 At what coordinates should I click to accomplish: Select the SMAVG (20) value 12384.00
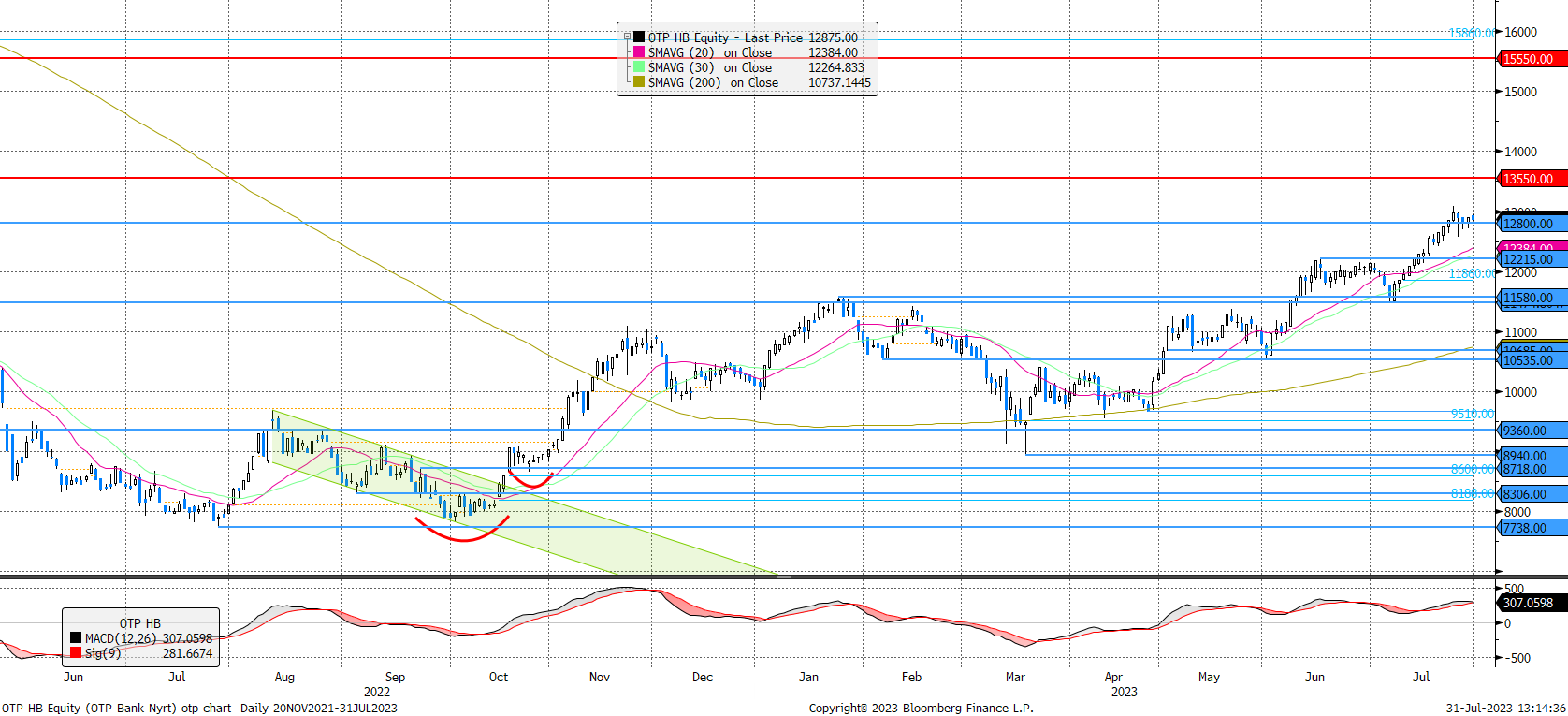833,52
